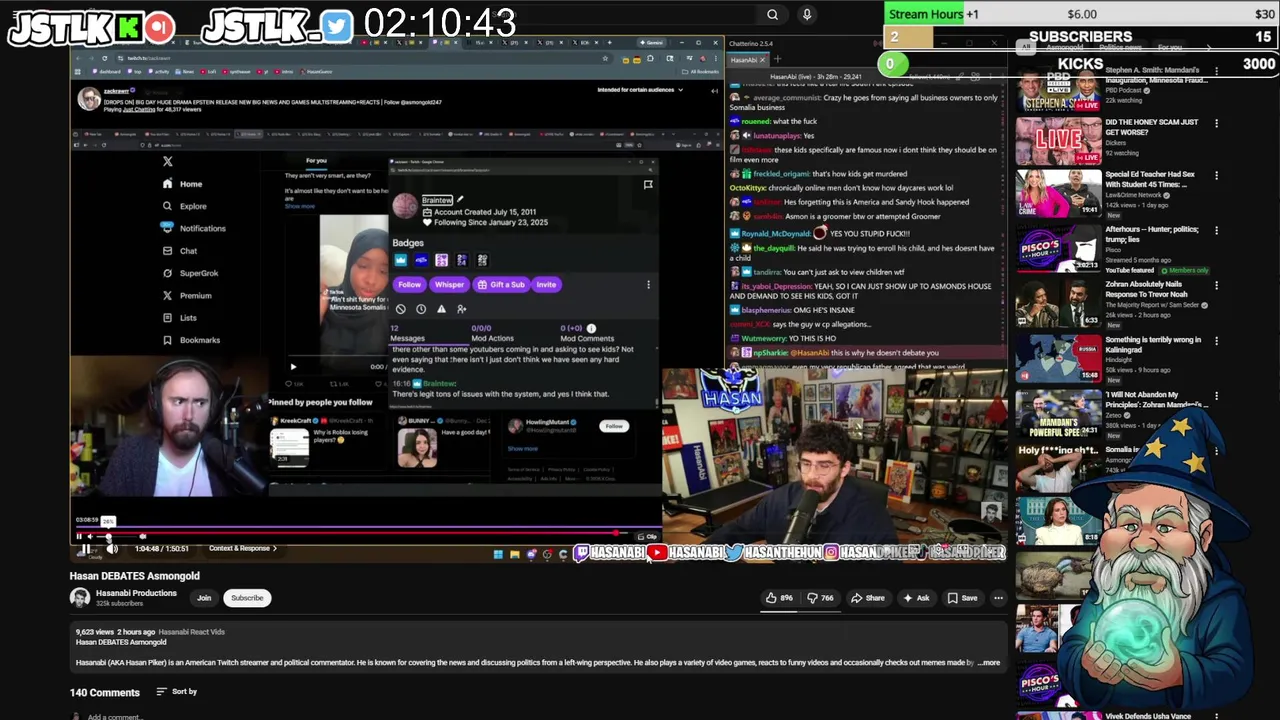Click the File Explorer icon in Hasan's taskbar
The height and width of the screenshot is (720, 1280).
click(x=514, y=554)
